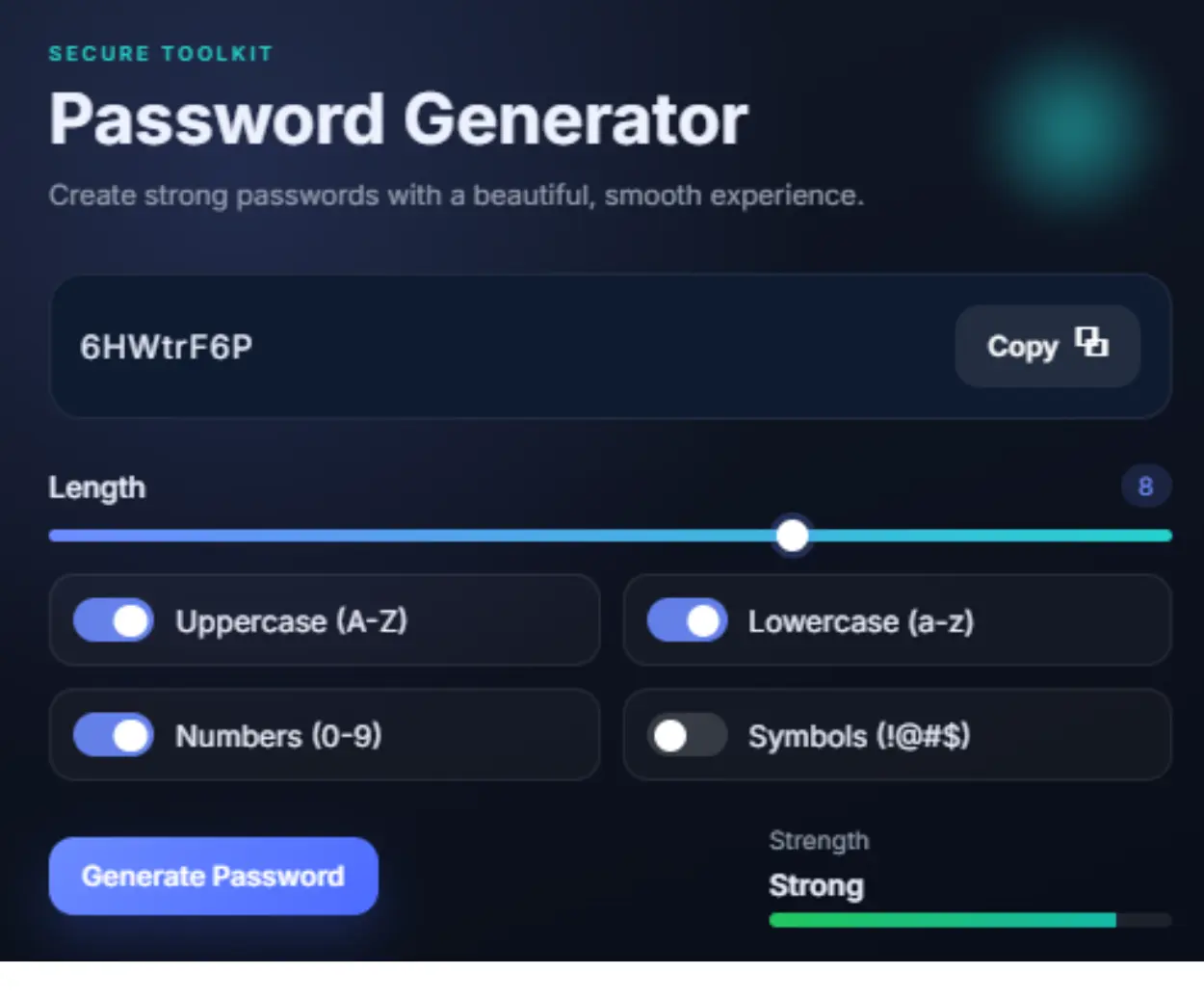Image resolution: width=1204 pixels, height=999 pixels.
Task: Select the generated password text 6HWtrF6P
Action: coord(166,346)
